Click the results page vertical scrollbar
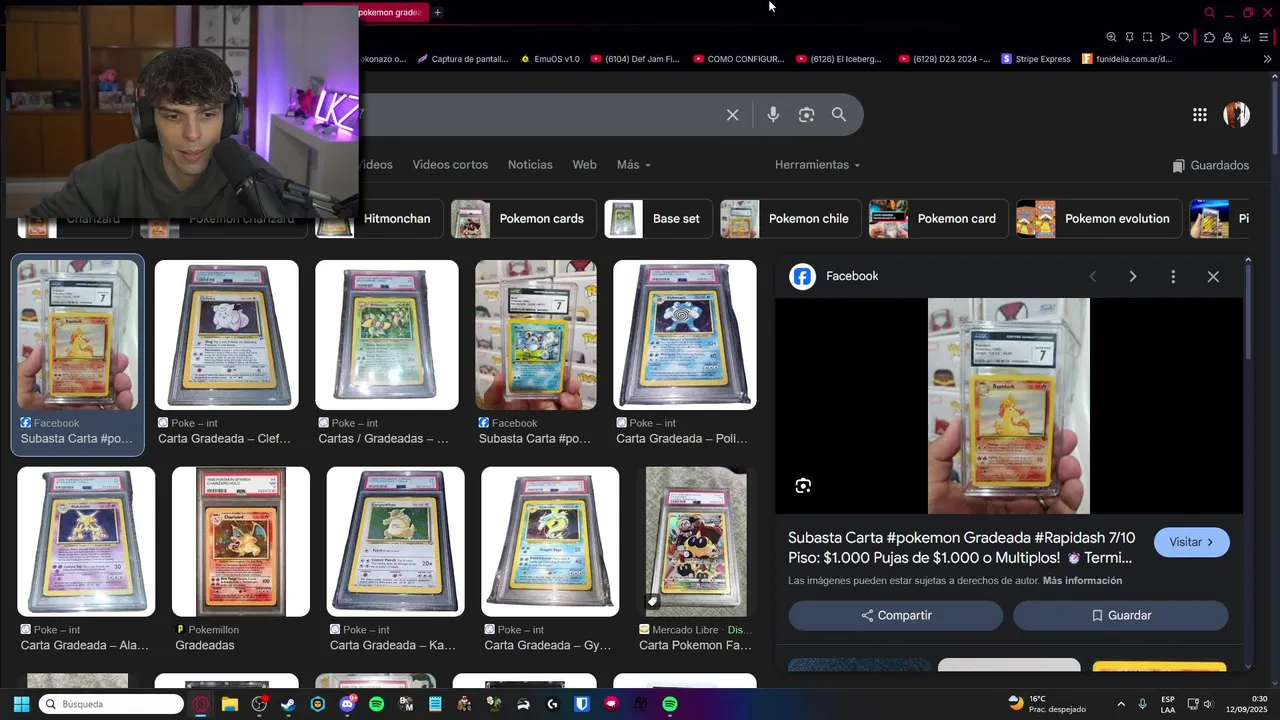 [1274, 120]
